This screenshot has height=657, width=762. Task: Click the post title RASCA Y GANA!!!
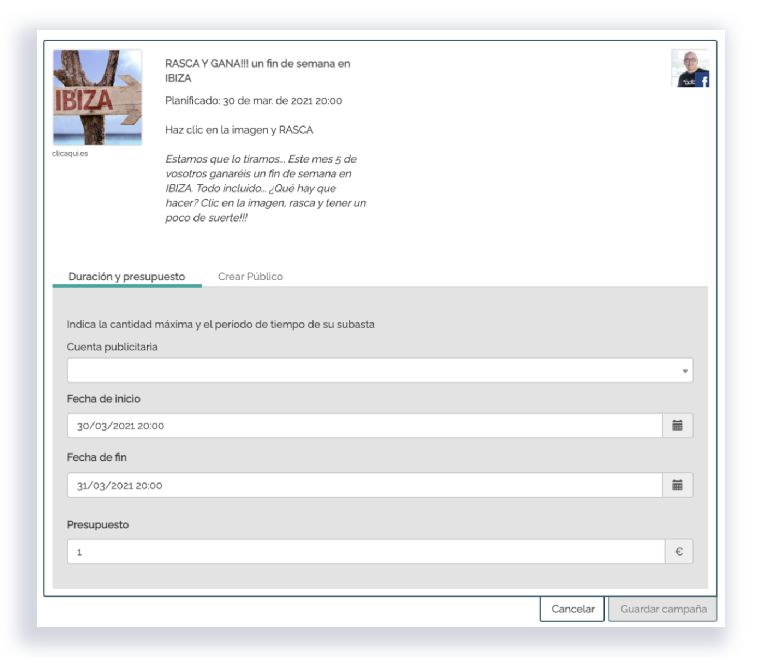tap(258, 71)
